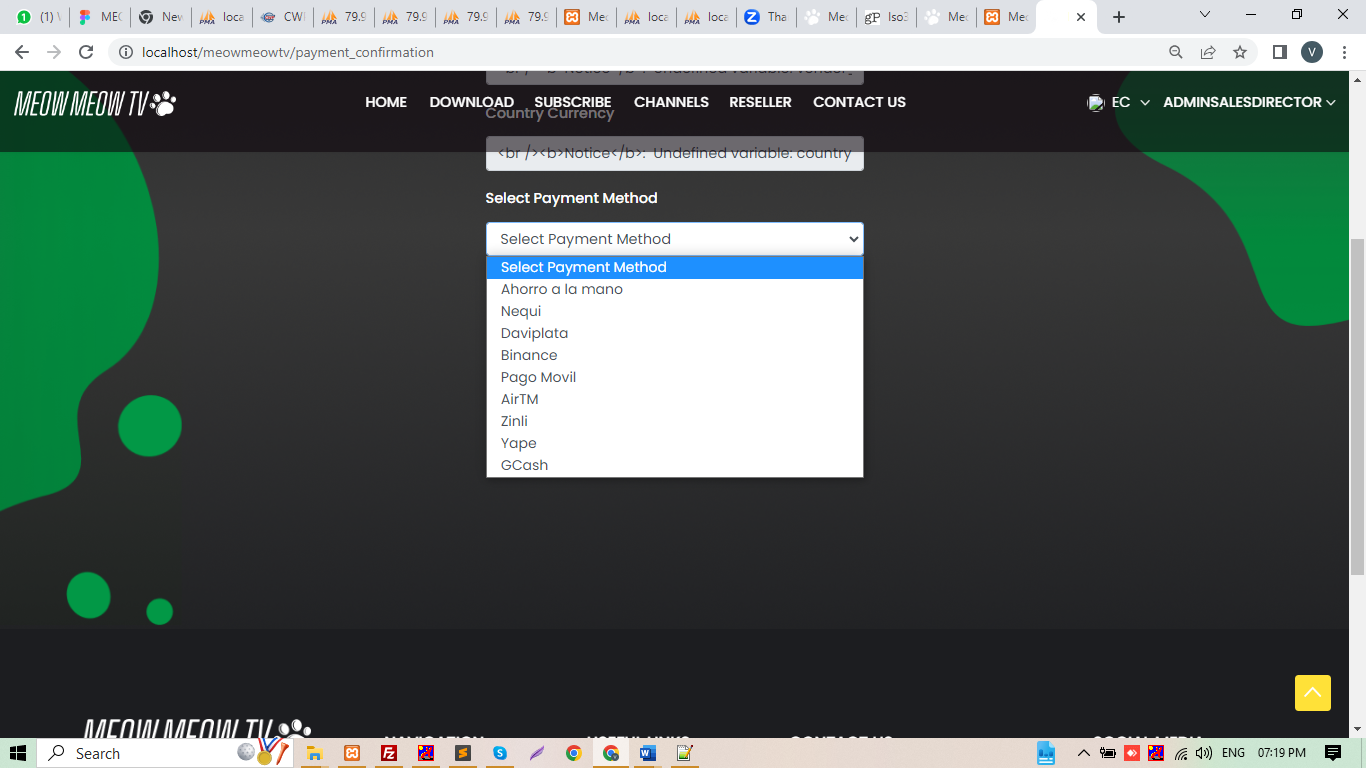Expand the ADMINSALESDIRECTOR account menu
This screenshot has width=1366, height=768.
pyautogui.click(x=1249, y=102)
